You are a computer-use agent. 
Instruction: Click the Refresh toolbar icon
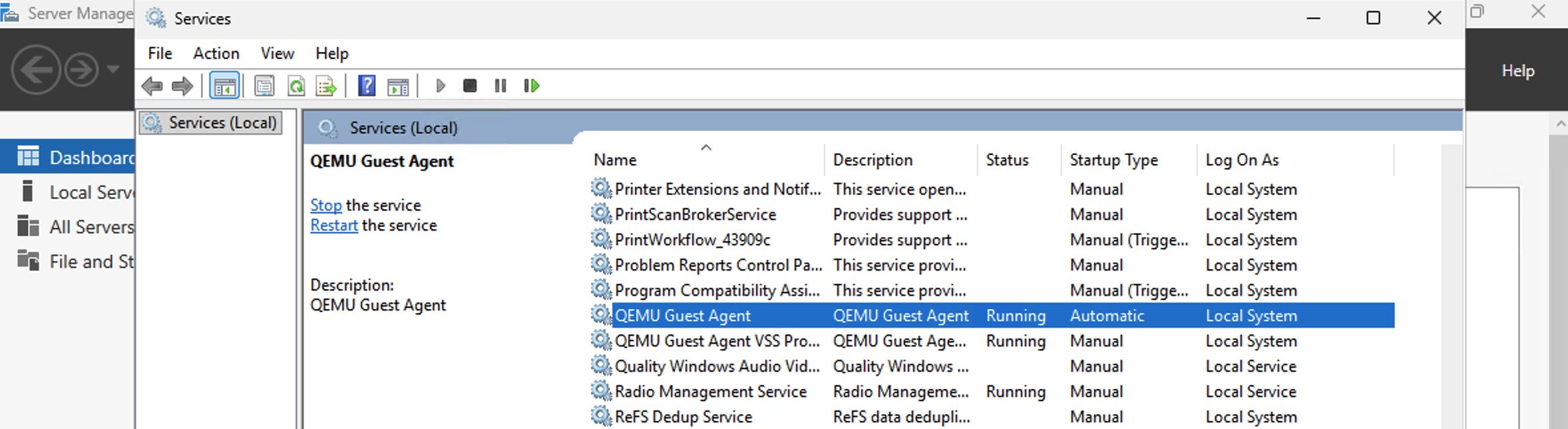coord(295,86)
